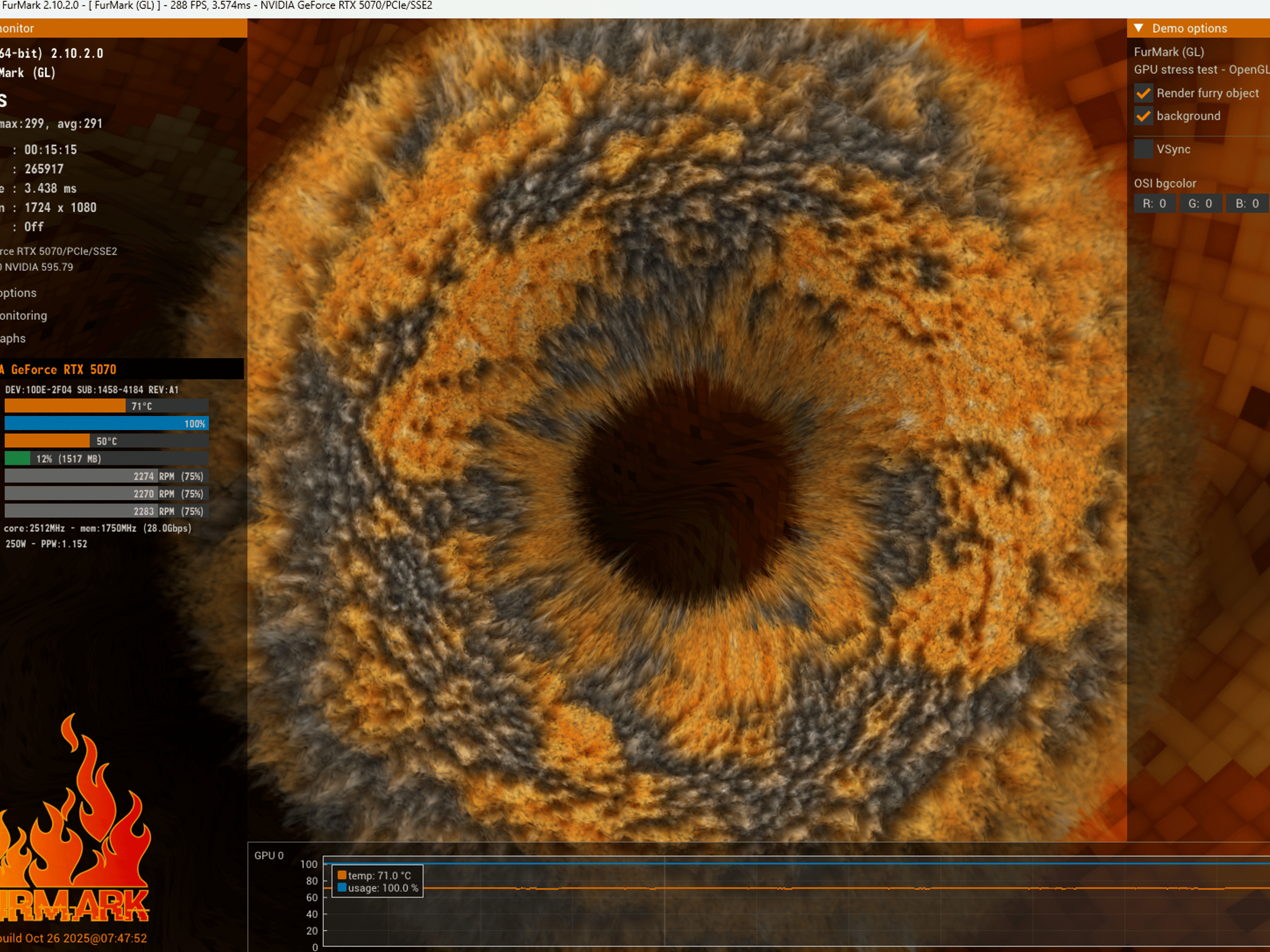Image resolution: width=1270 pixels, height=952 pixels.
Task: Expand the graphs section in left panel
Action: pyautogui.click(x=13, y=338)
